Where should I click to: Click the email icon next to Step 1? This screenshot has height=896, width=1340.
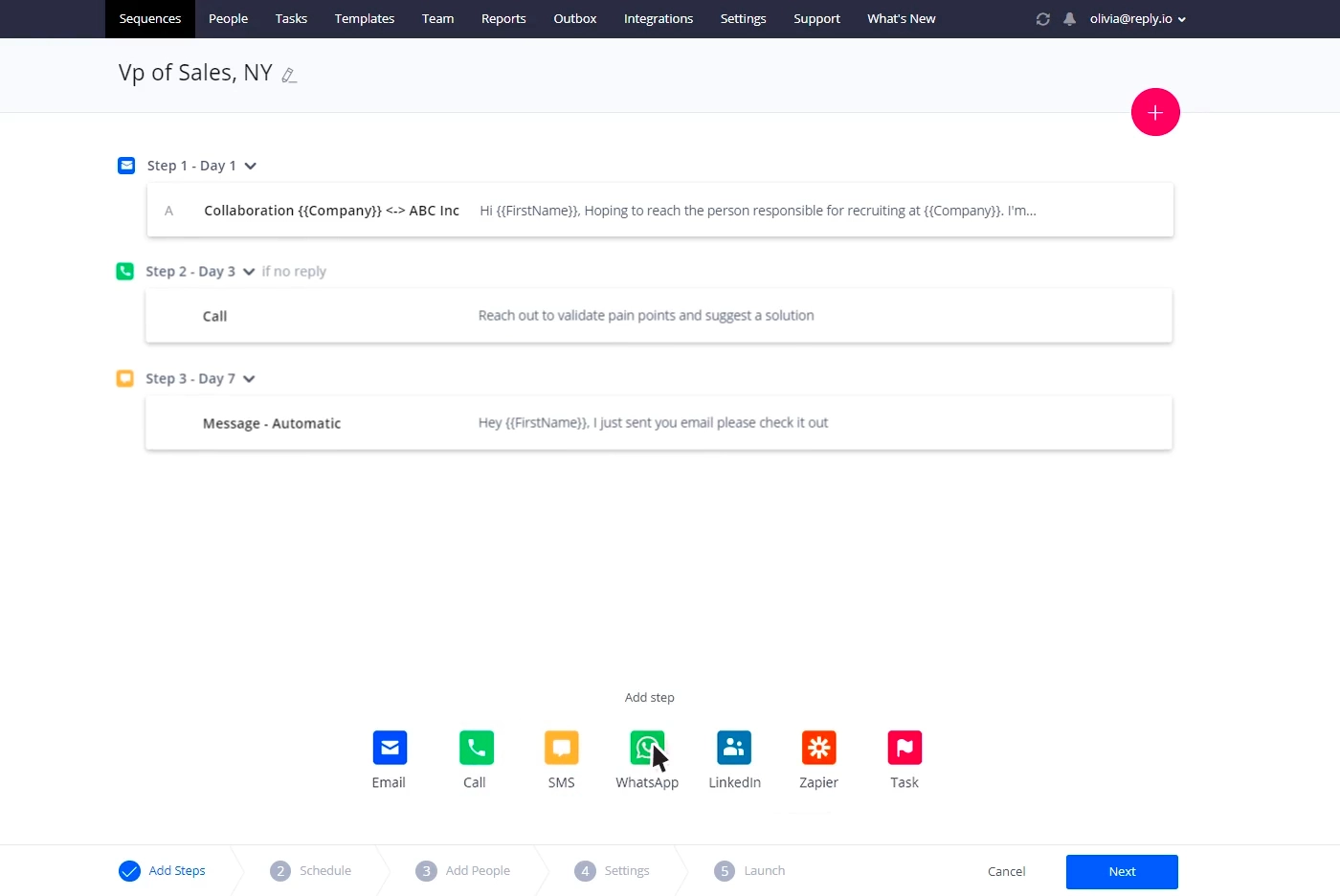(x=125, y=165)
